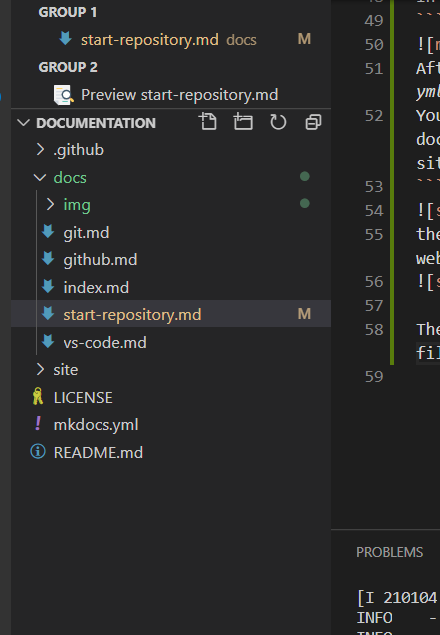Collapse all folders using the collapse icon
The height and width of the screenshot is (635, 440).
pyautogui.click(x=313, y=122)
